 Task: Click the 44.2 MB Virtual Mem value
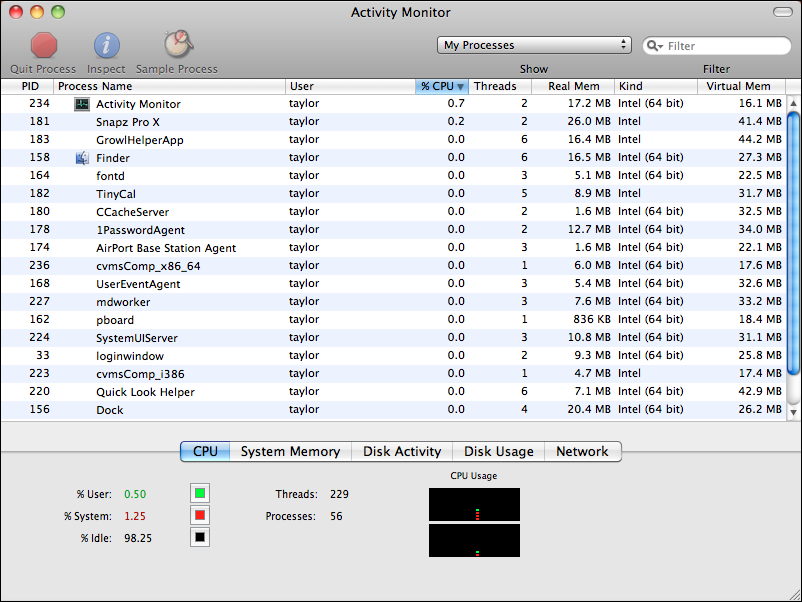(x=760, y=140)
